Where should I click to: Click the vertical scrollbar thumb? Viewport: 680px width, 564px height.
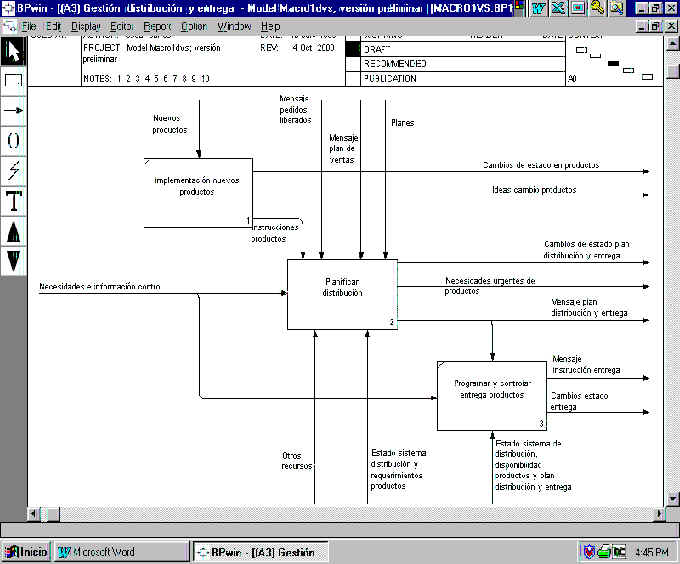click(672, 71)
